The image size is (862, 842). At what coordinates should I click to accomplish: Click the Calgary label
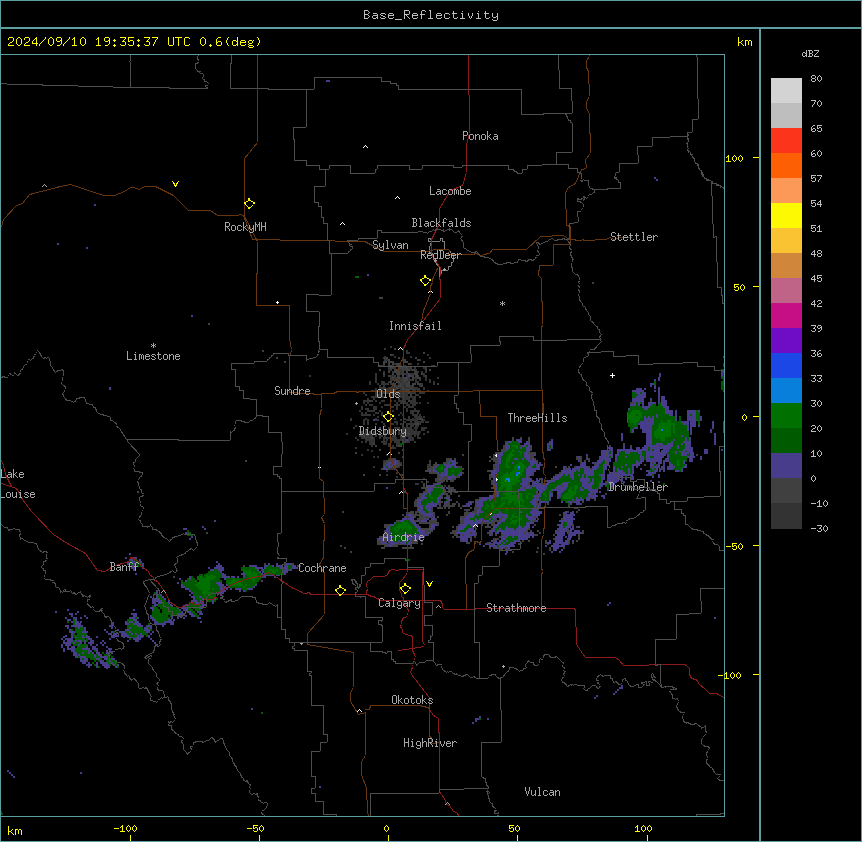pyautogui.click(x=399, y=603)
